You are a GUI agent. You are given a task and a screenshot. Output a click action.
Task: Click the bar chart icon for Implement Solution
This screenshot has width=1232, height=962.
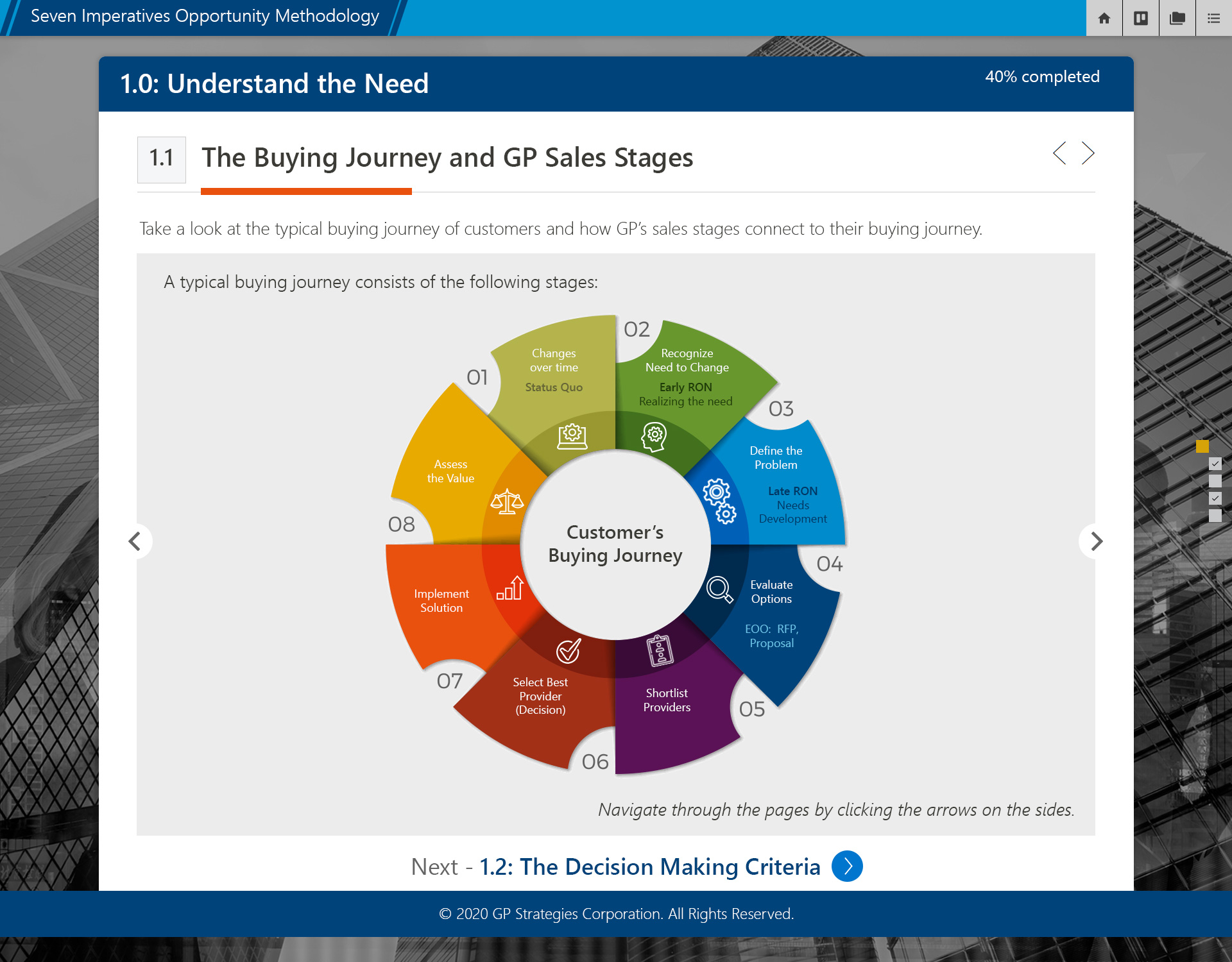click(510, 588)
